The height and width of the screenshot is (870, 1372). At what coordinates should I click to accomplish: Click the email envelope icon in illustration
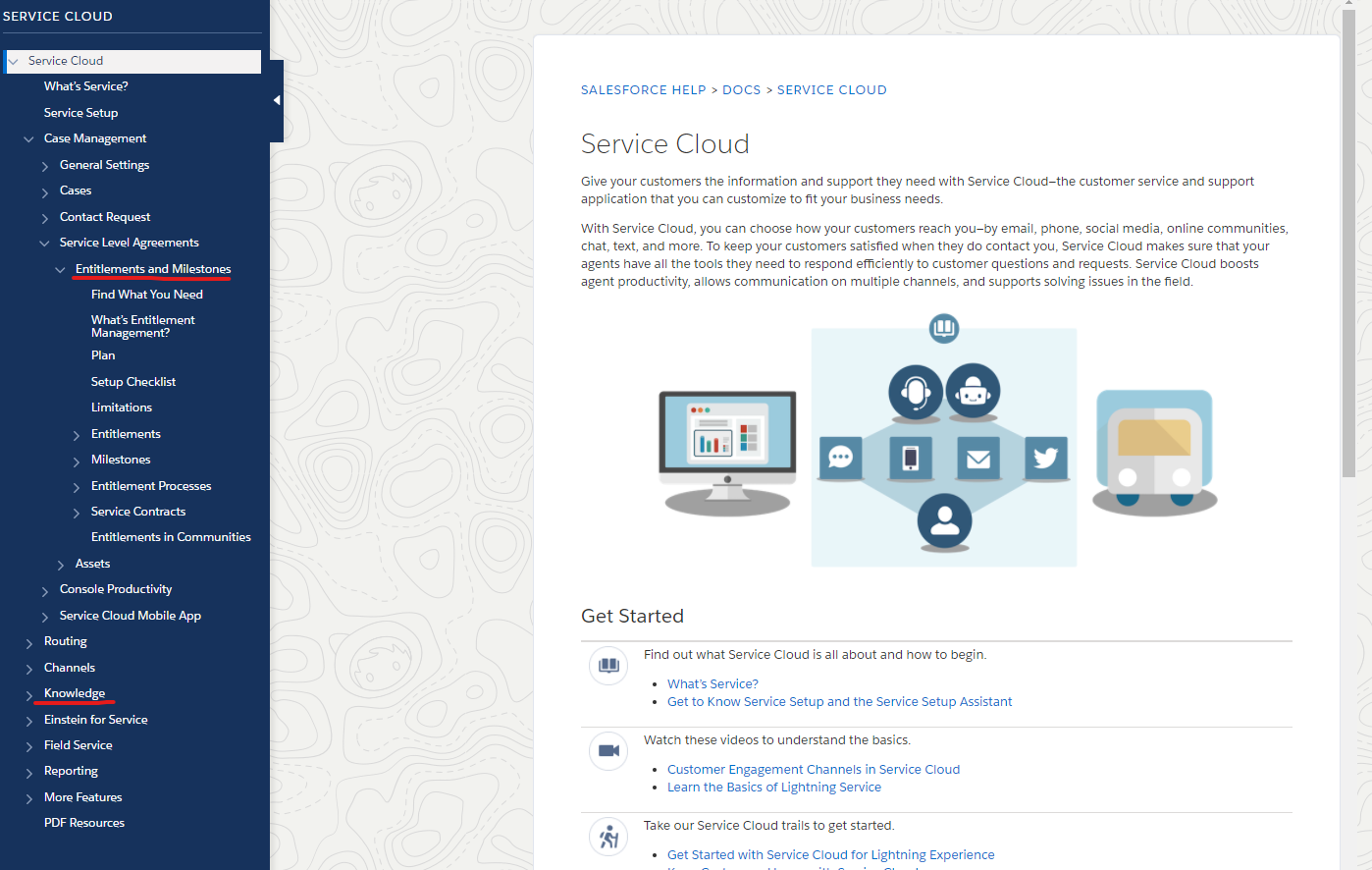tap(978, 458)
